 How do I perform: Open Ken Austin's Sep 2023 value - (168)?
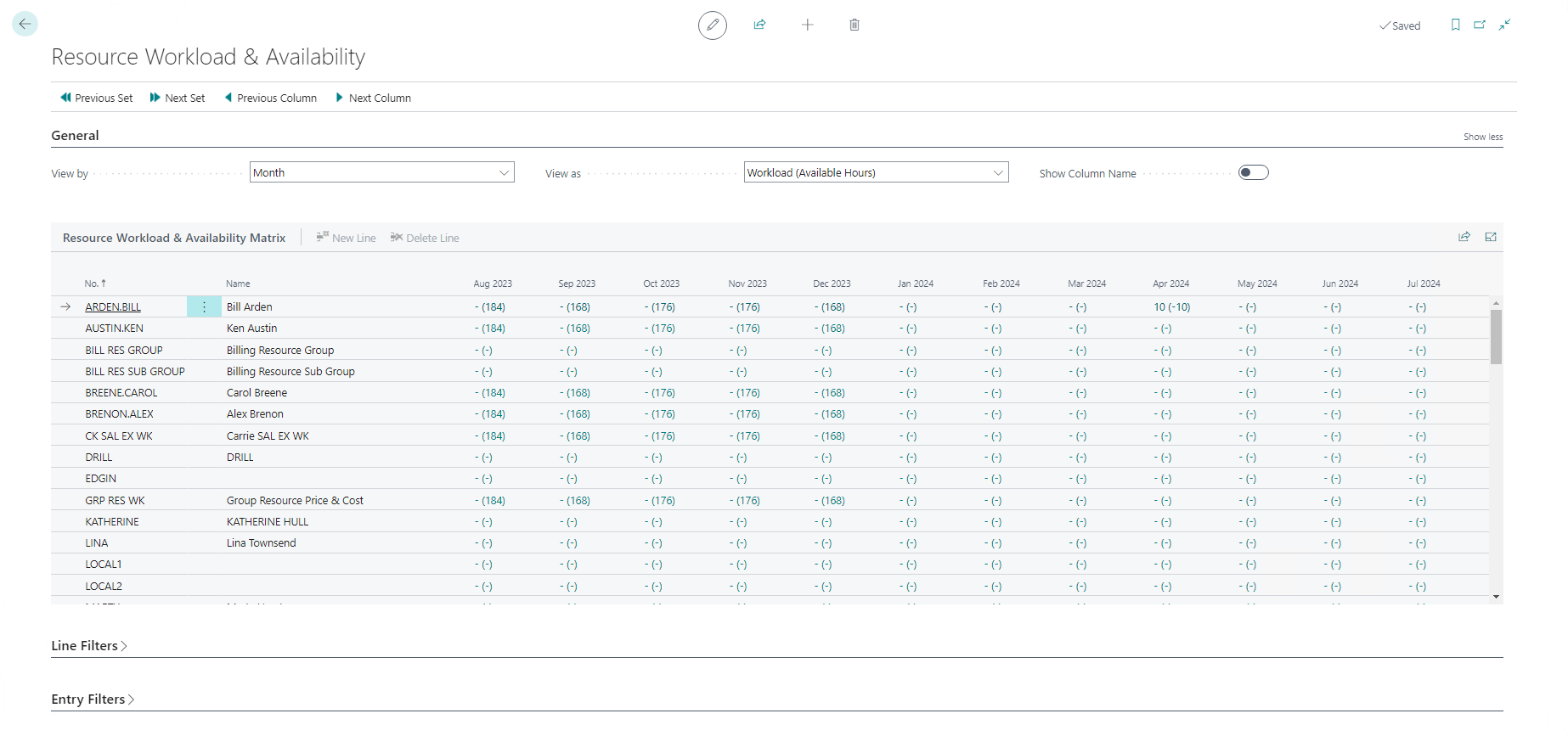pos(575,329)
